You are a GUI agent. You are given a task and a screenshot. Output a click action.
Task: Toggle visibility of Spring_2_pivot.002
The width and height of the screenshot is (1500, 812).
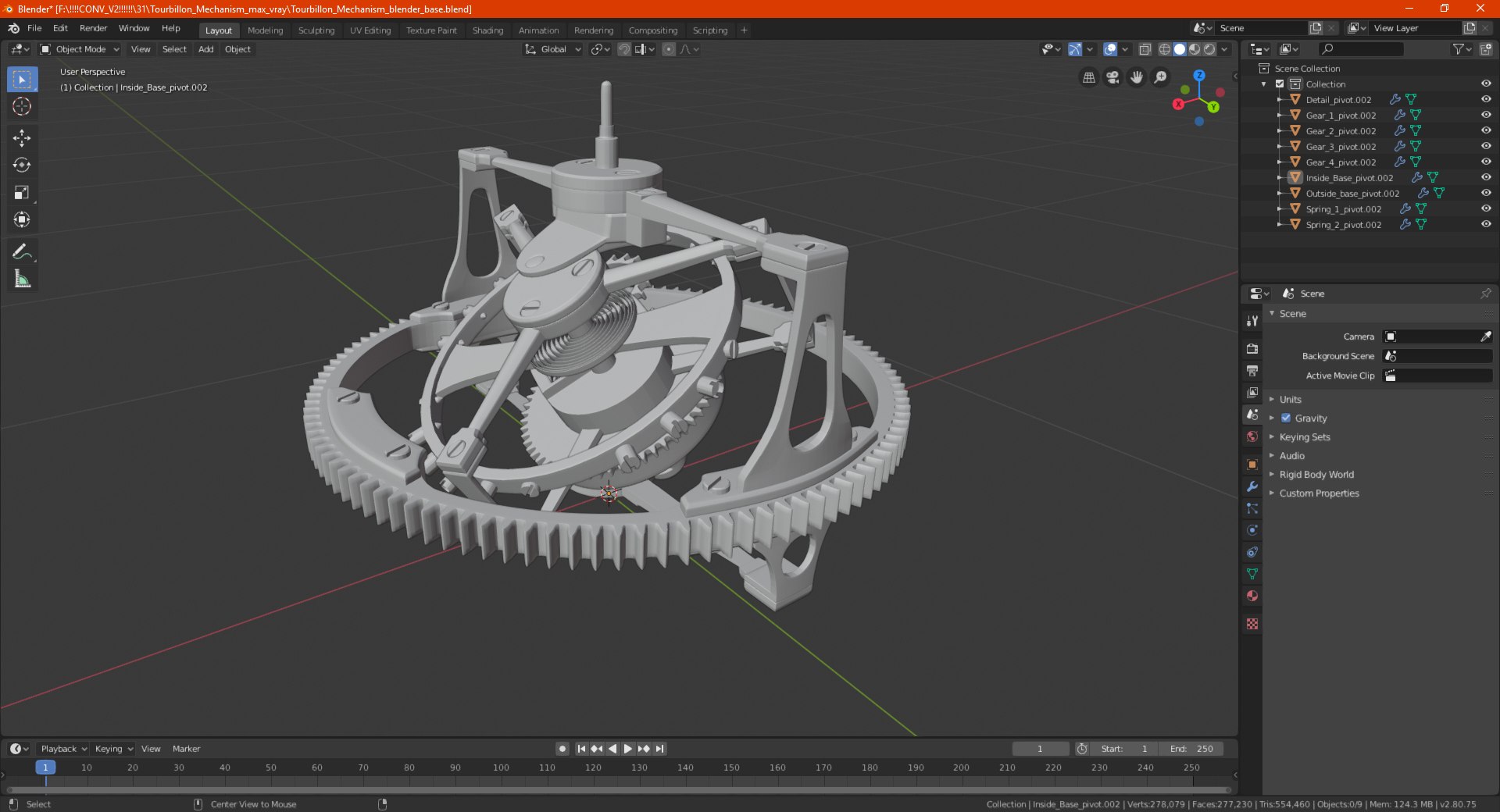(x=1486, y=224)
